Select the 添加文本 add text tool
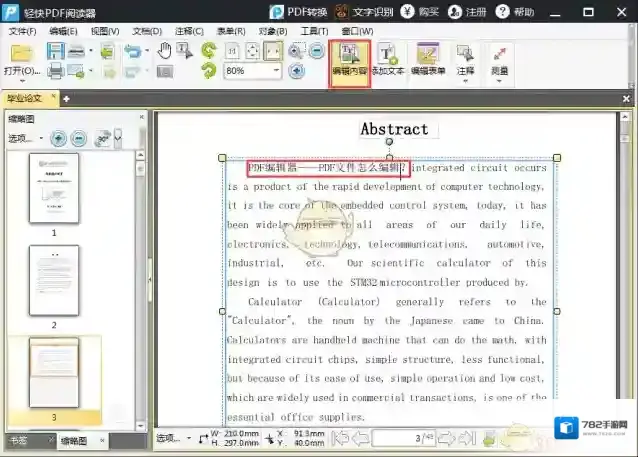The width and height of the screenshot is (638, 457). [387, 61]
